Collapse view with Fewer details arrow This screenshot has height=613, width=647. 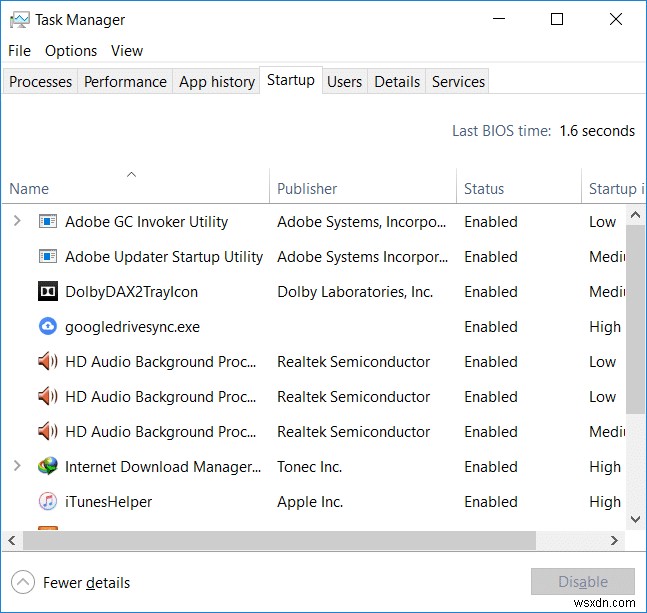(x=22, y=582)
